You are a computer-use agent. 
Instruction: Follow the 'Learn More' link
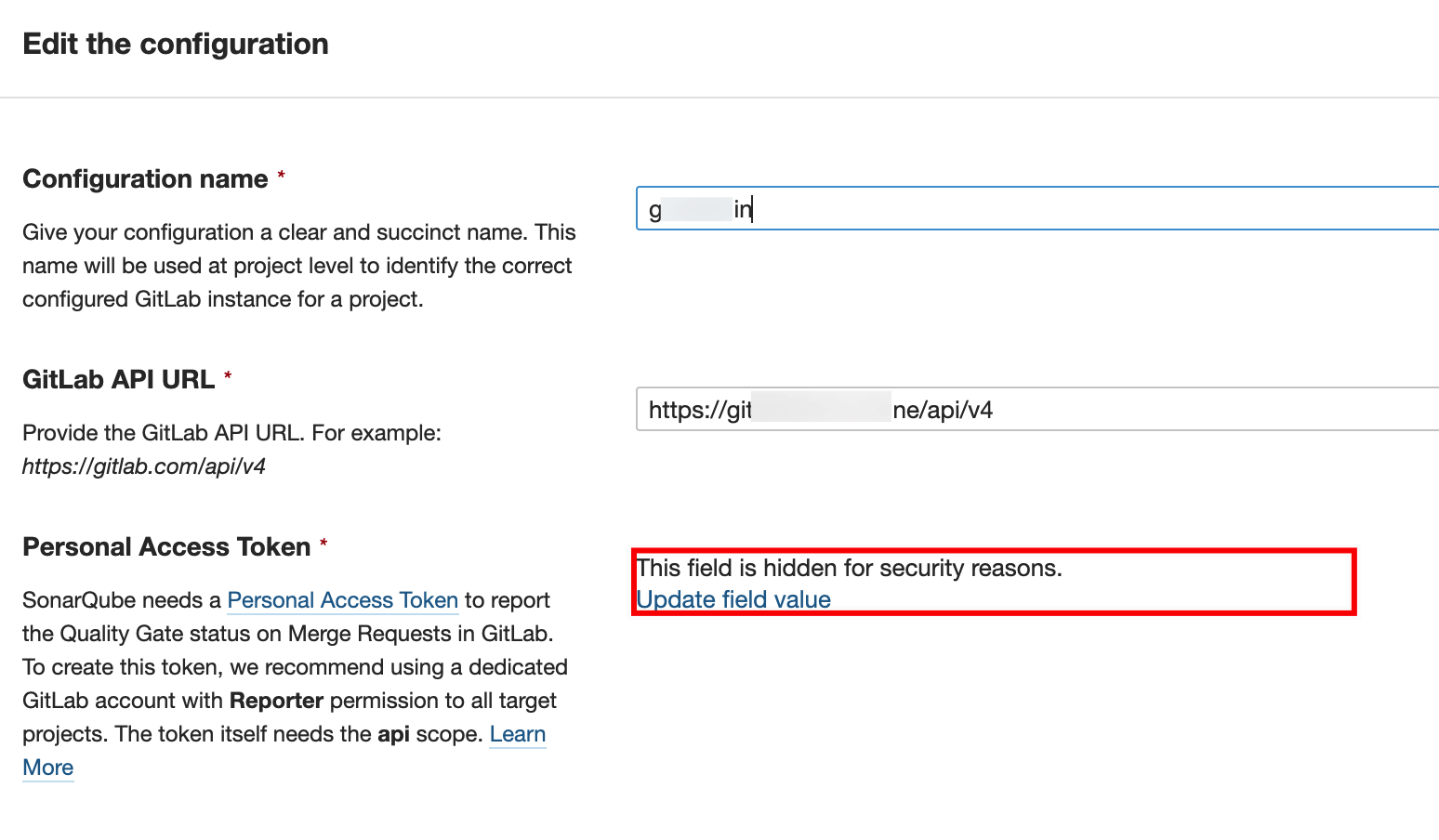[517, 734]
